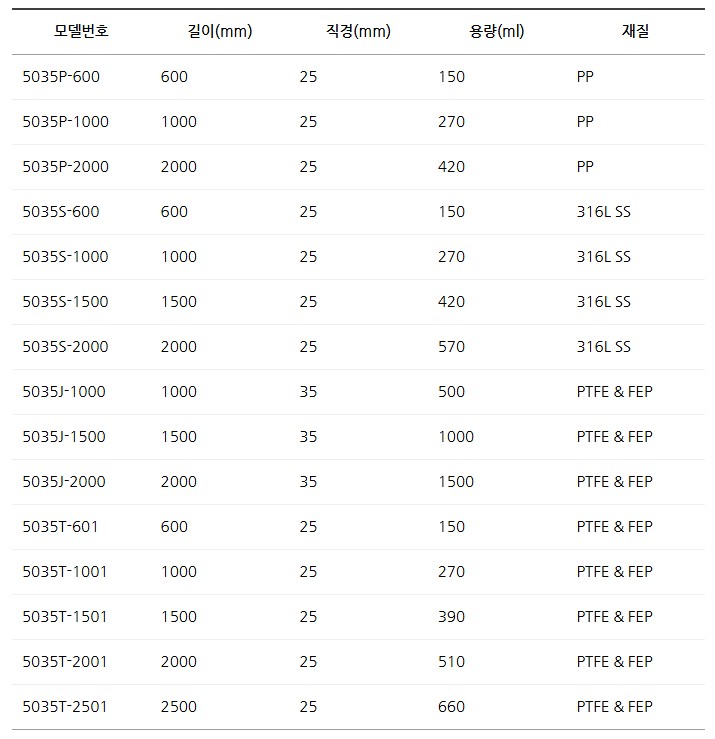Click the 길이(mm) column header

coord(220,31)
